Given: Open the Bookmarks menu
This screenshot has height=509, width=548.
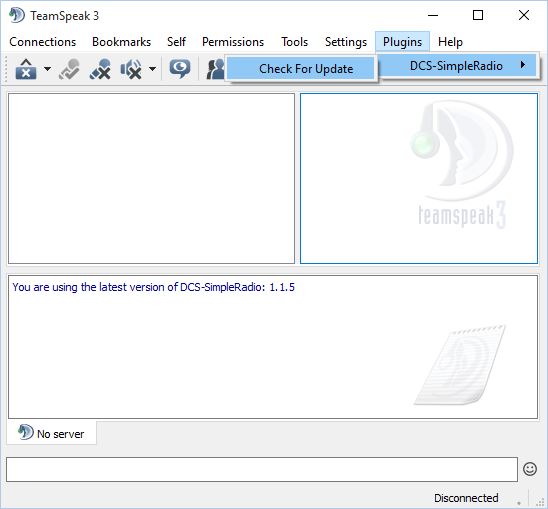Looking at the screenshot, I should [122, 42].
